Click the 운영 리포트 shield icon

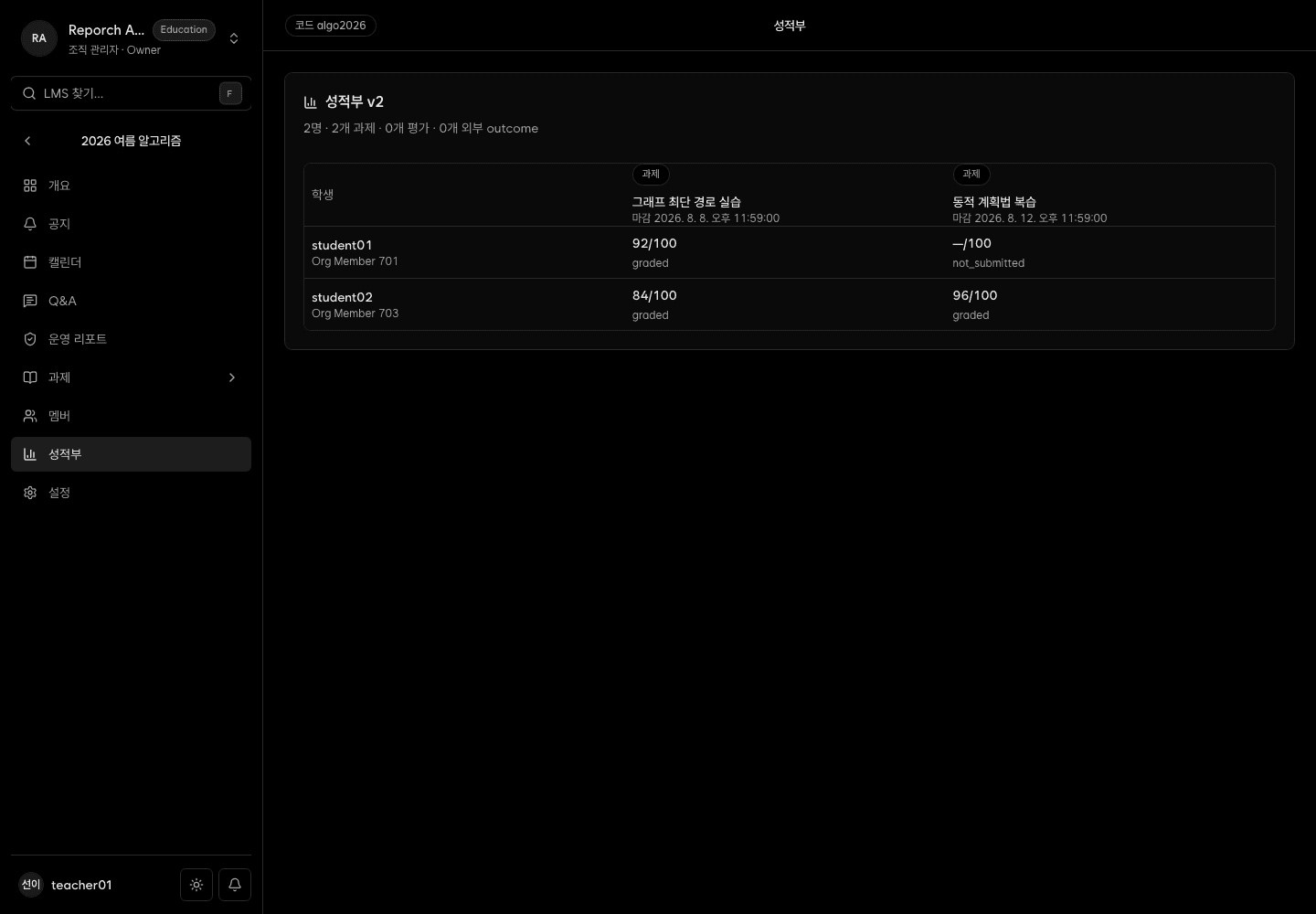pyautogui.click(x=30, y=339)
